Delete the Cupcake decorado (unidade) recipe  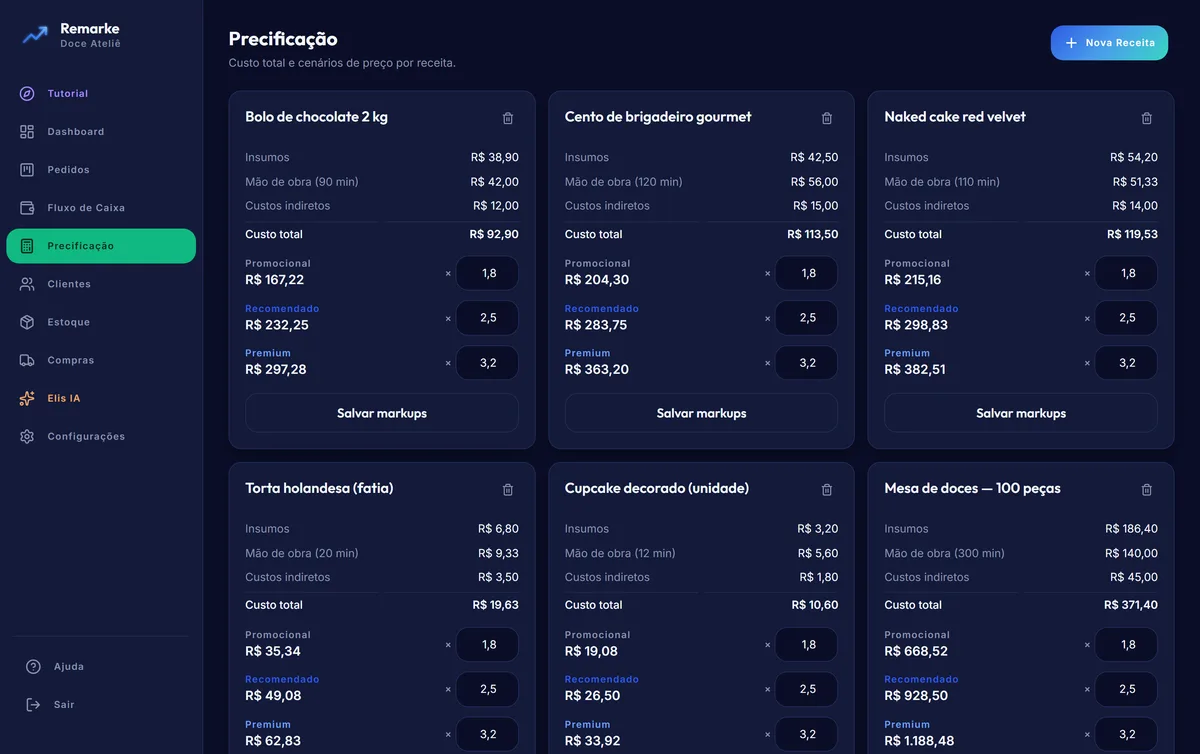click(x=827, y=490)
